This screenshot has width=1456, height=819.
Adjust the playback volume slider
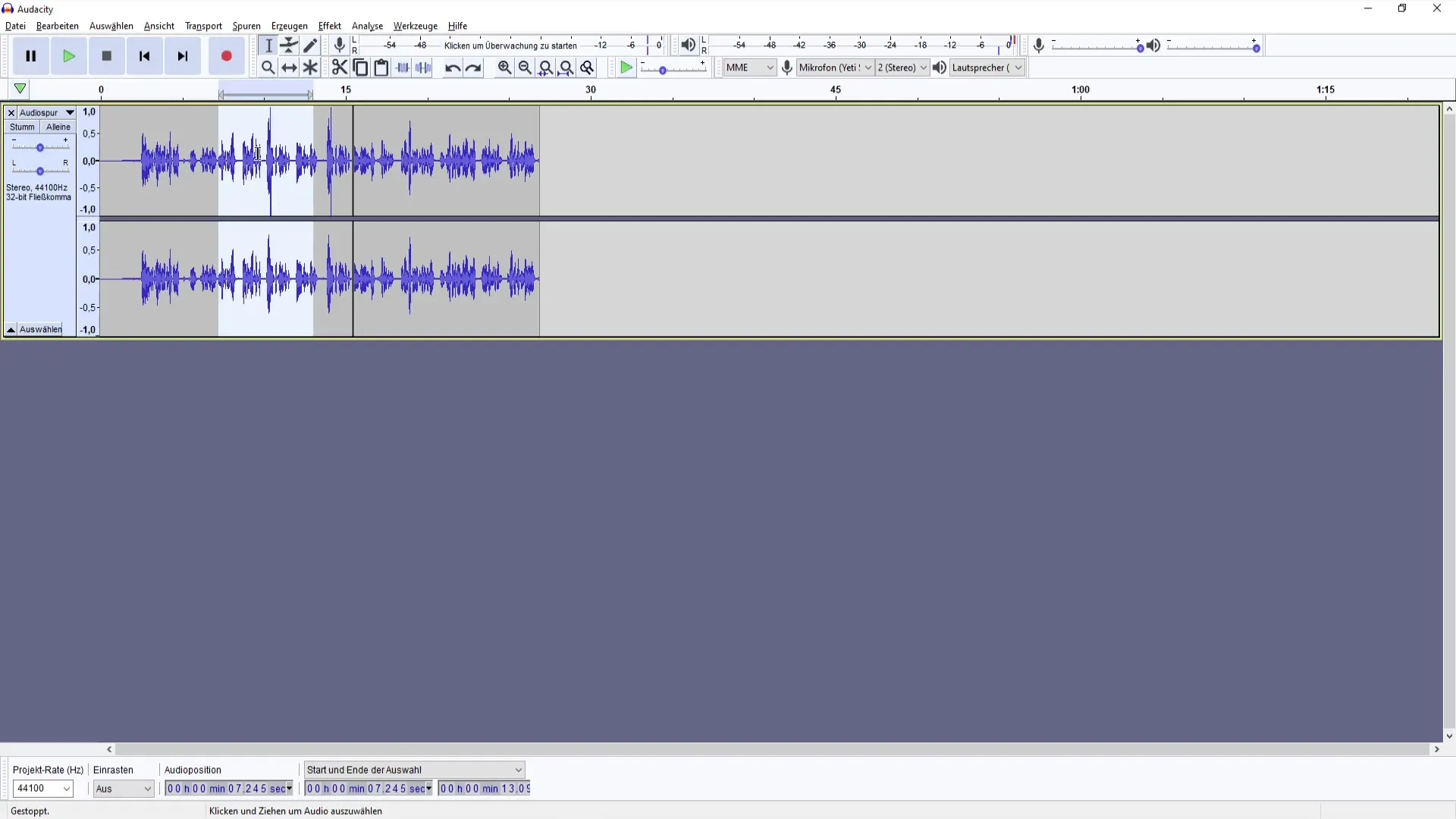point(1213,46)
